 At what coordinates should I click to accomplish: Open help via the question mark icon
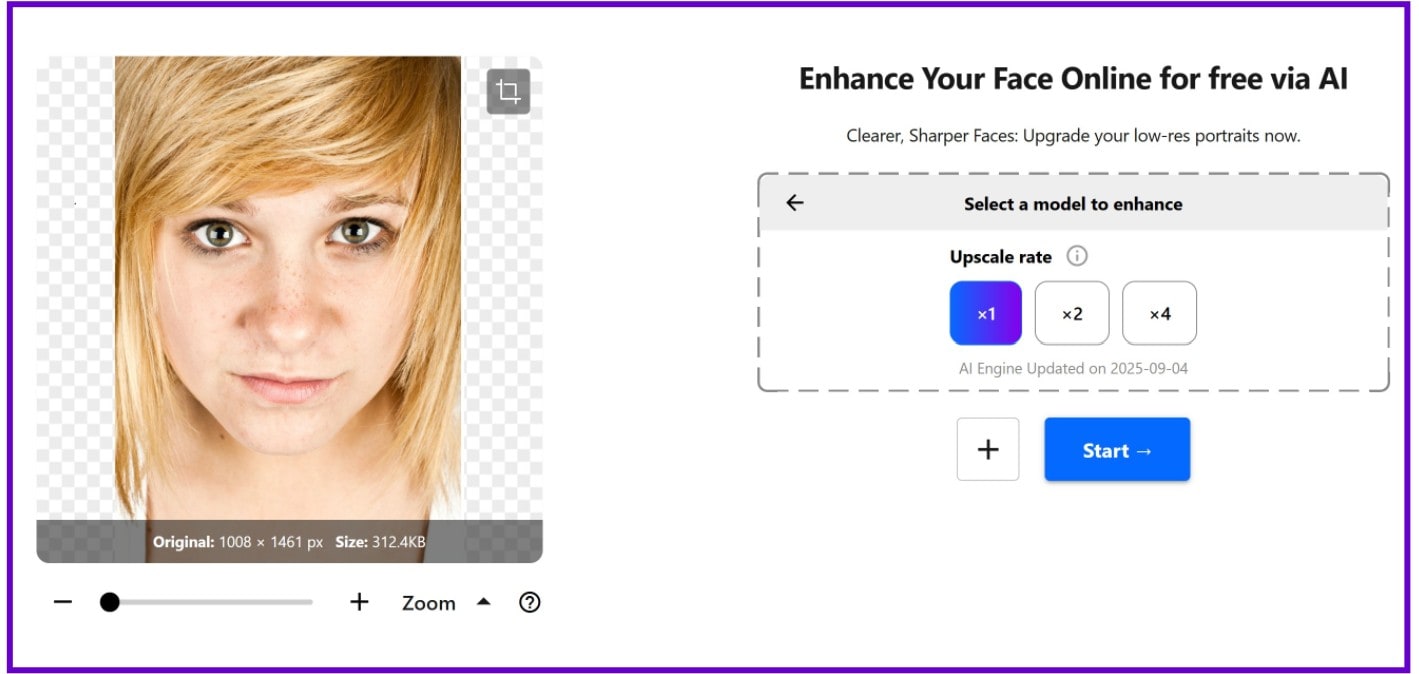coord(530,602)
